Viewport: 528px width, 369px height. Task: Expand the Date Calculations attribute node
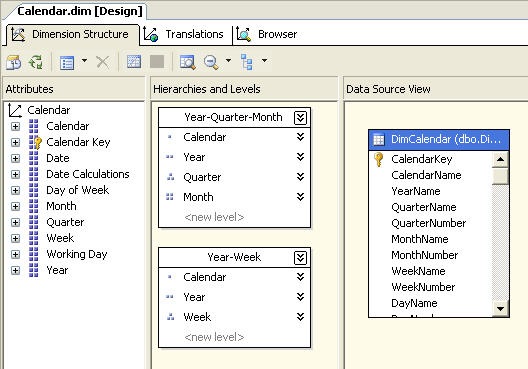click(x=15, y=174)
